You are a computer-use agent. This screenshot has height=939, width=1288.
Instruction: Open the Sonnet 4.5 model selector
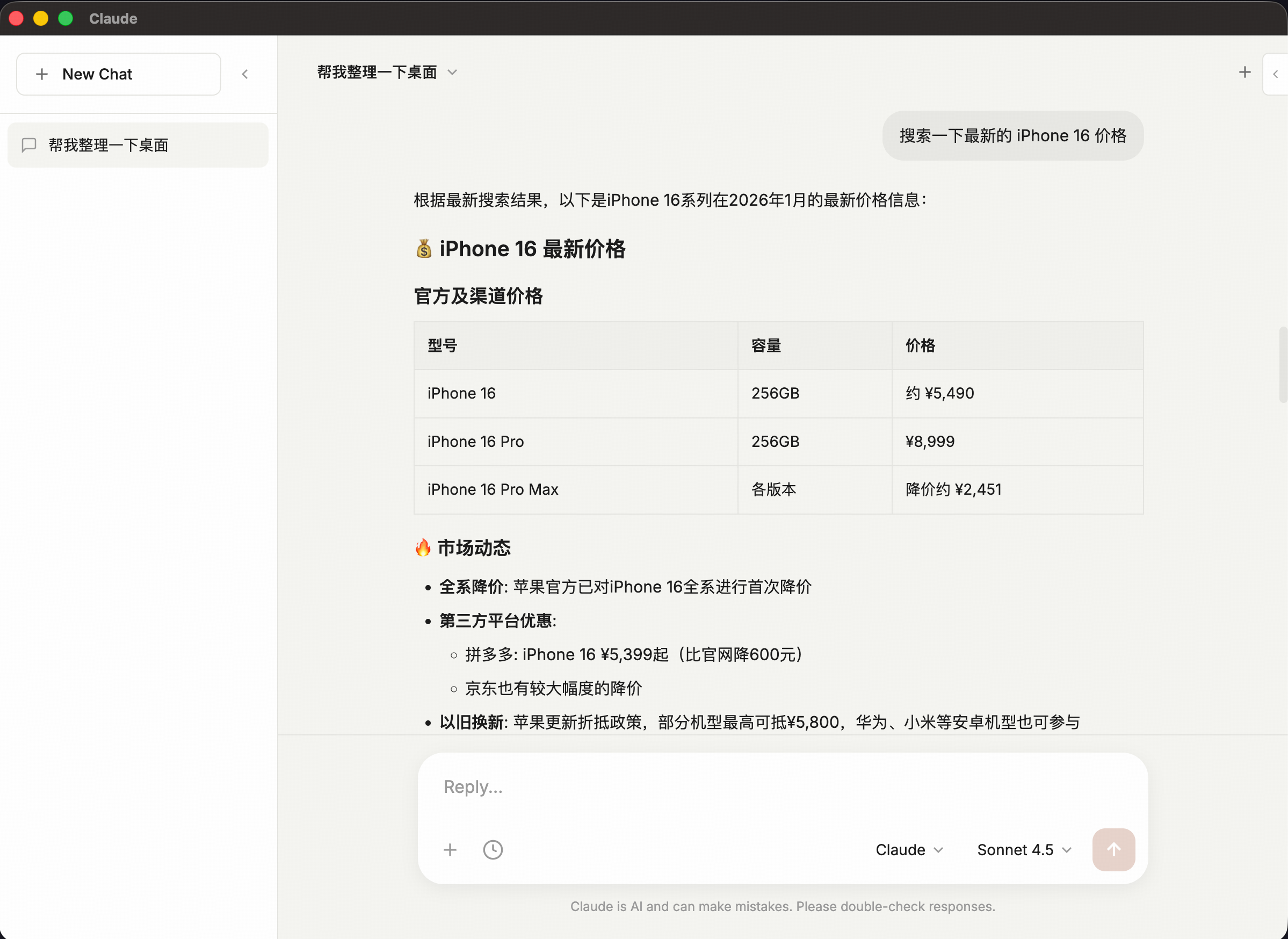point(1024,849)
